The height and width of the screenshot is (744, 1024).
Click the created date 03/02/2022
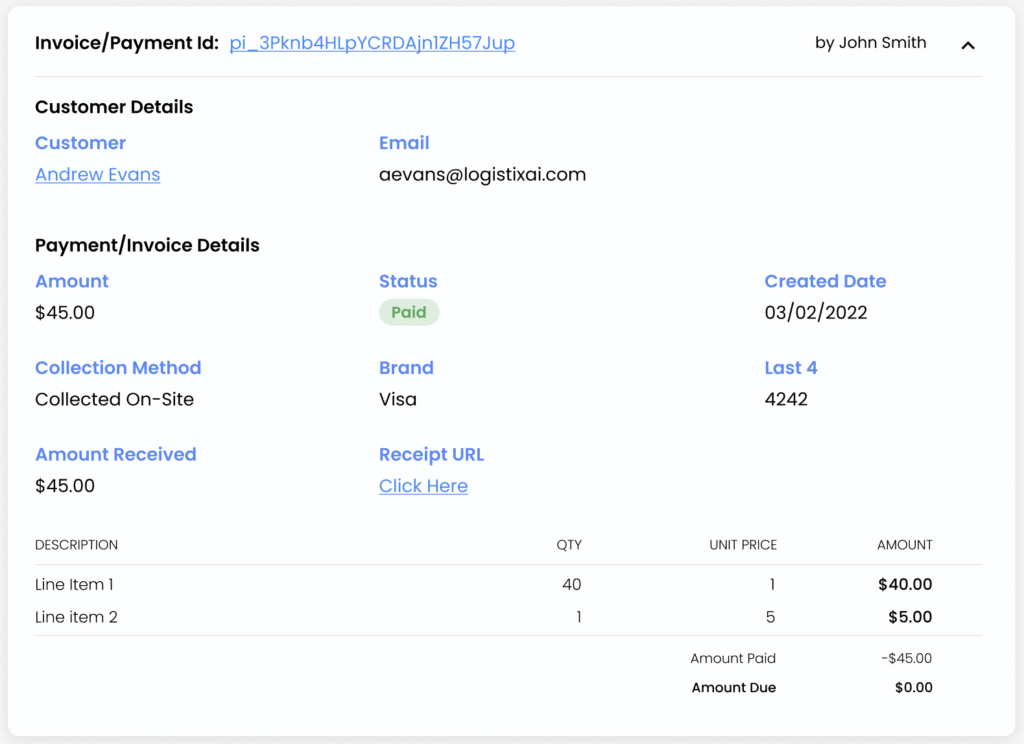tap(816, 313)
